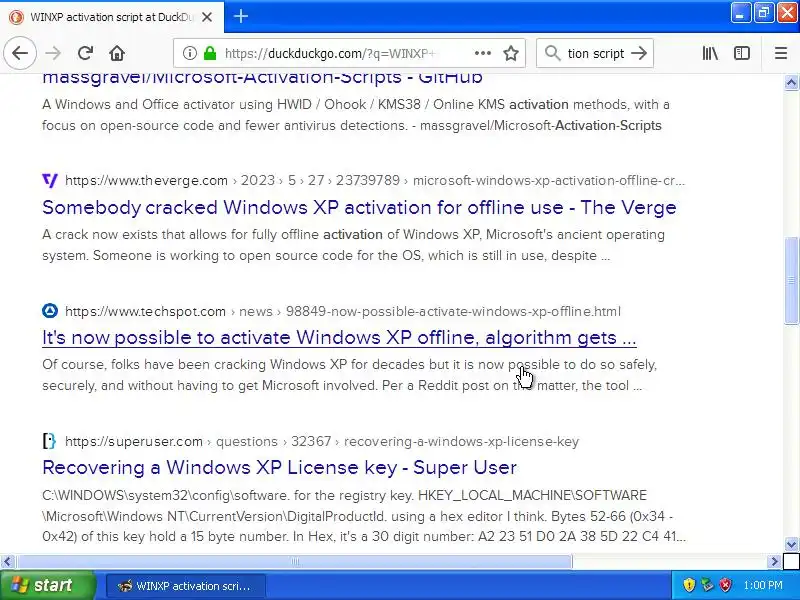Click the search magnifier icon
Viewport: 800px width, 600px height.
click(553, 53)
